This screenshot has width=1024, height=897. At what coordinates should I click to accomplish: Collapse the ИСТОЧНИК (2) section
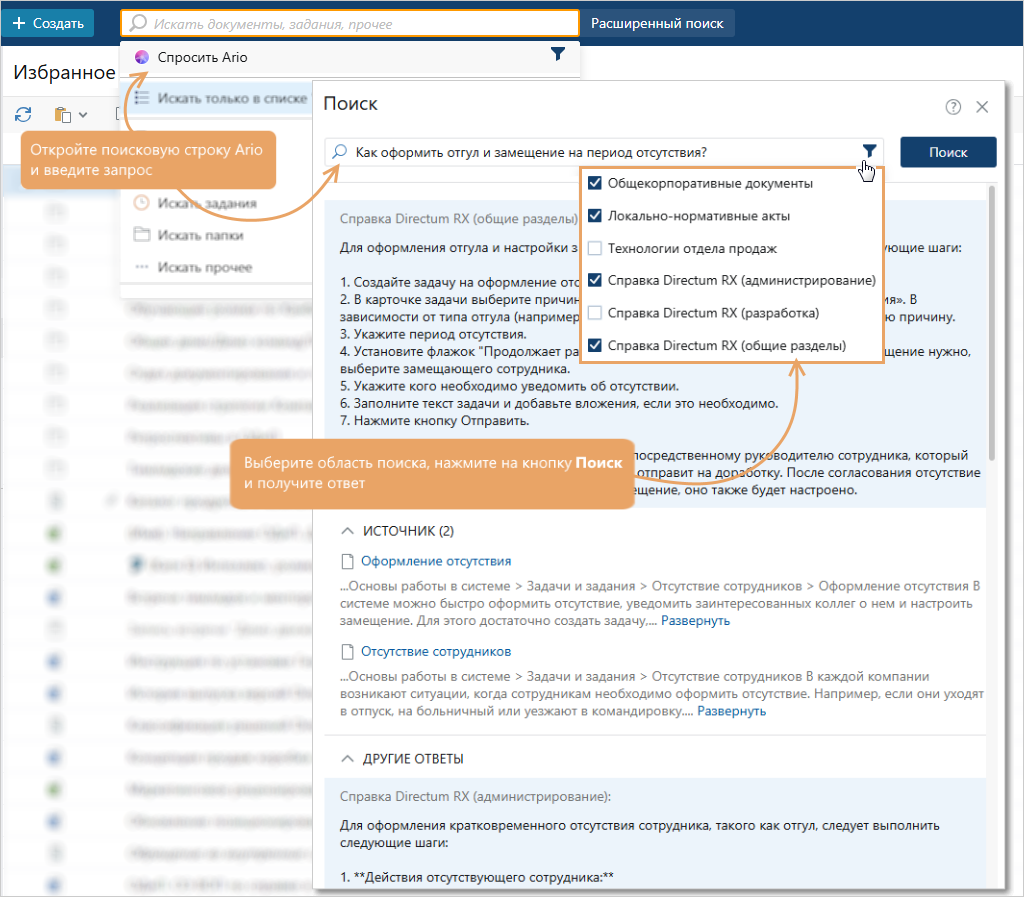pyautogui.click(x=347, y=531)
